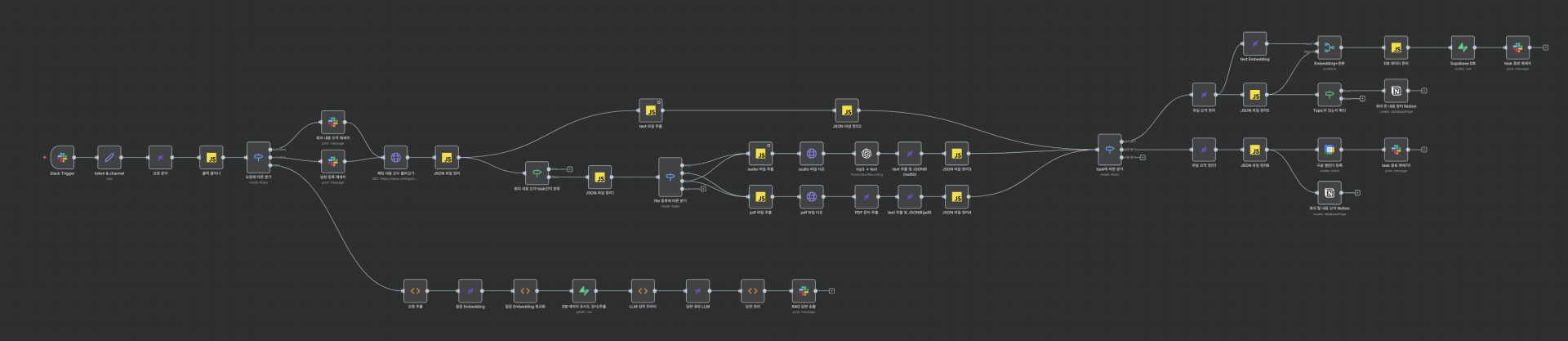Open the 'text 파일 추출' JS code node

pyautogui.click(x=651, y=110)
